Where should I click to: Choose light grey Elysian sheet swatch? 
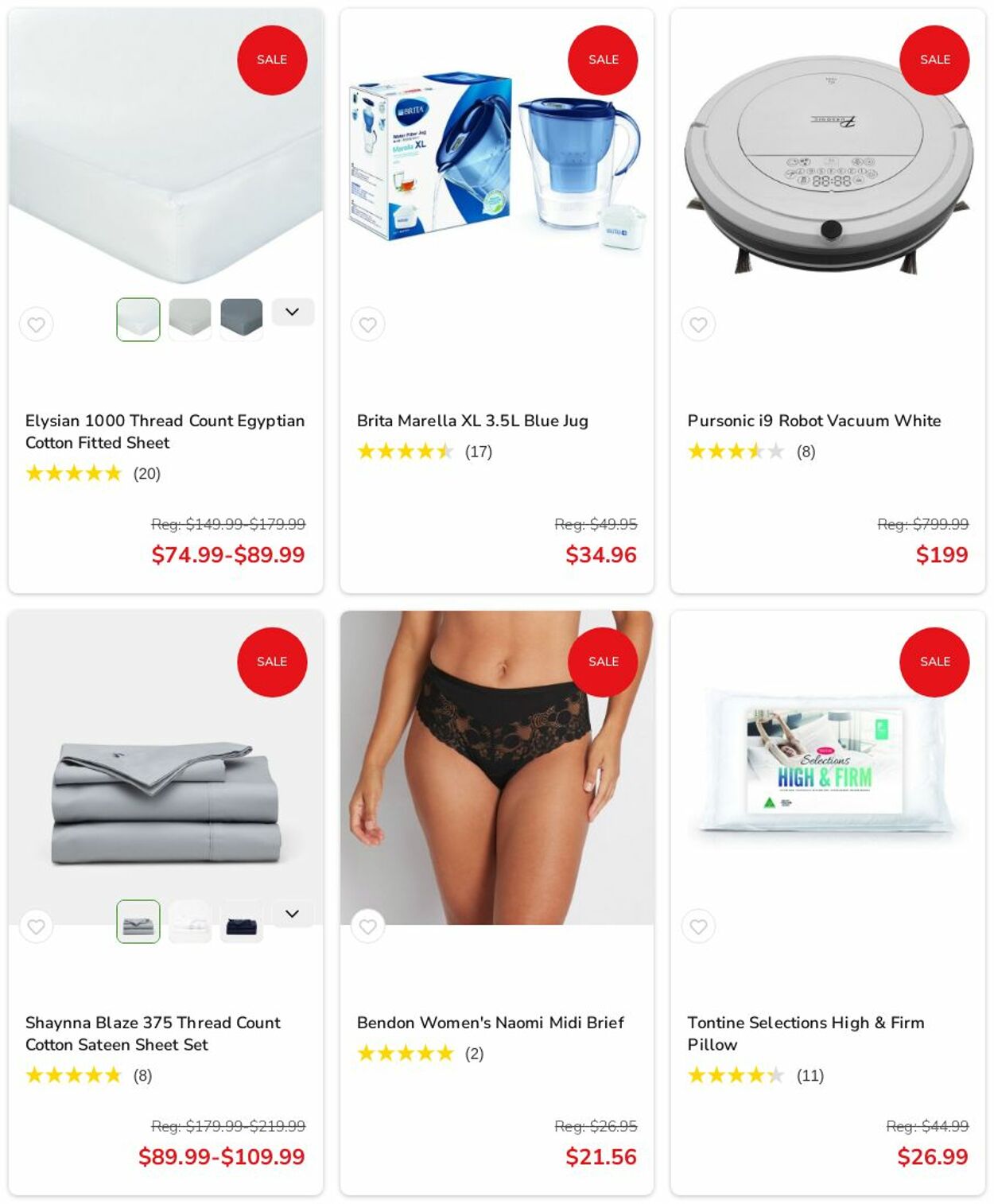pyautogui.click(x=190, y=320)
